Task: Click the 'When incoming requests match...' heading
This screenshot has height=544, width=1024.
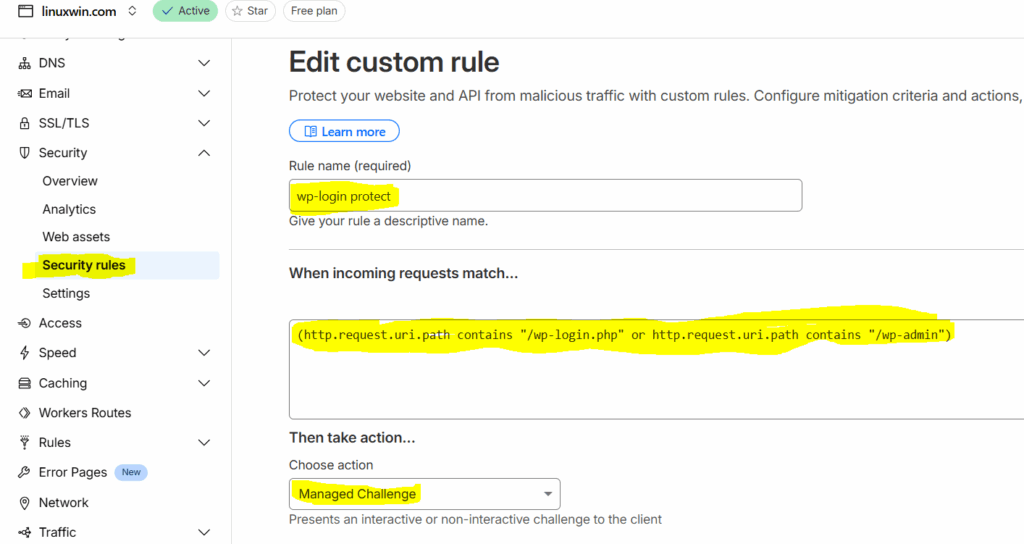Action: (404, 274)
